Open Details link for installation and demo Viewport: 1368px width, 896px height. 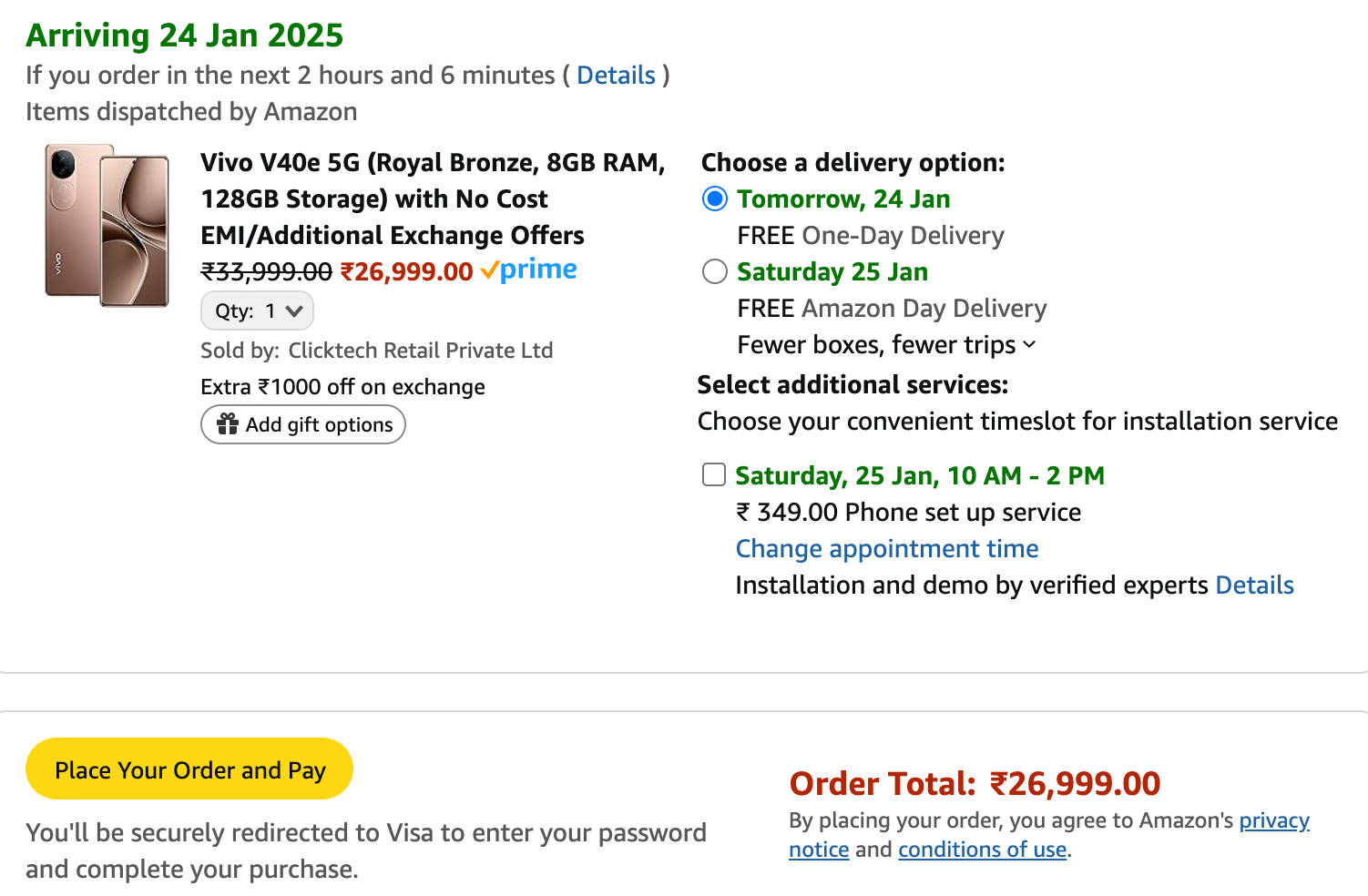click(1254, 585)
